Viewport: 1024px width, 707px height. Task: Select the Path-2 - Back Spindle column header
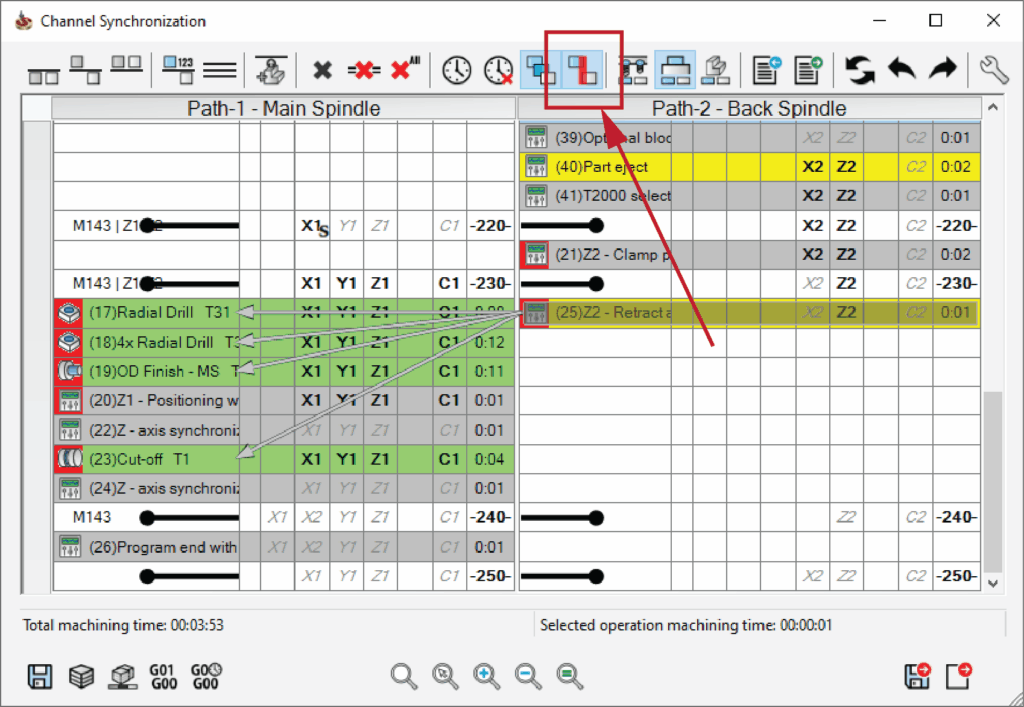tap(748, 108)
